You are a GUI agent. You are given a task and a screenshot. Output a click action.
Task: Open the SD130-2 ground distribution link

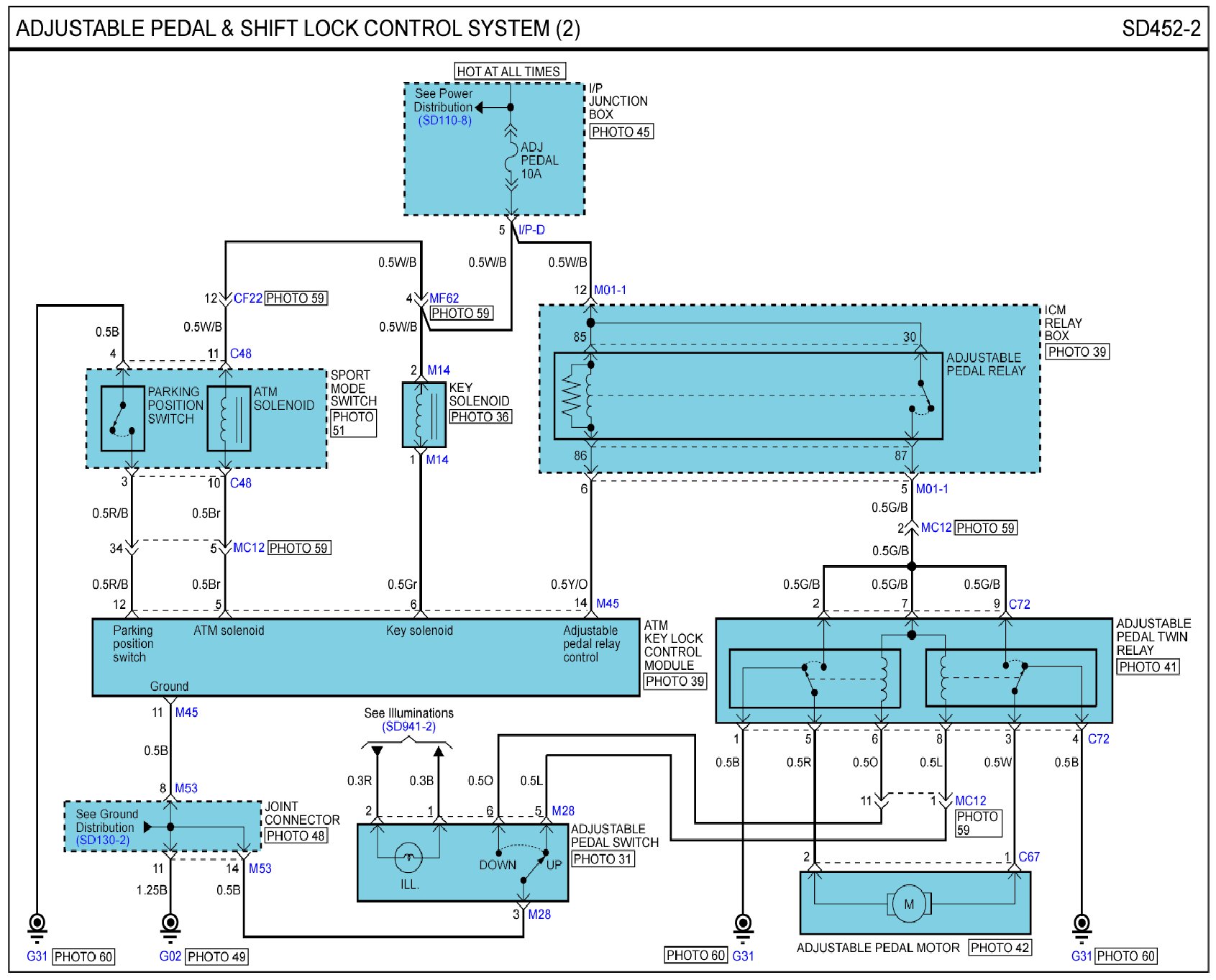pos(103,840)
